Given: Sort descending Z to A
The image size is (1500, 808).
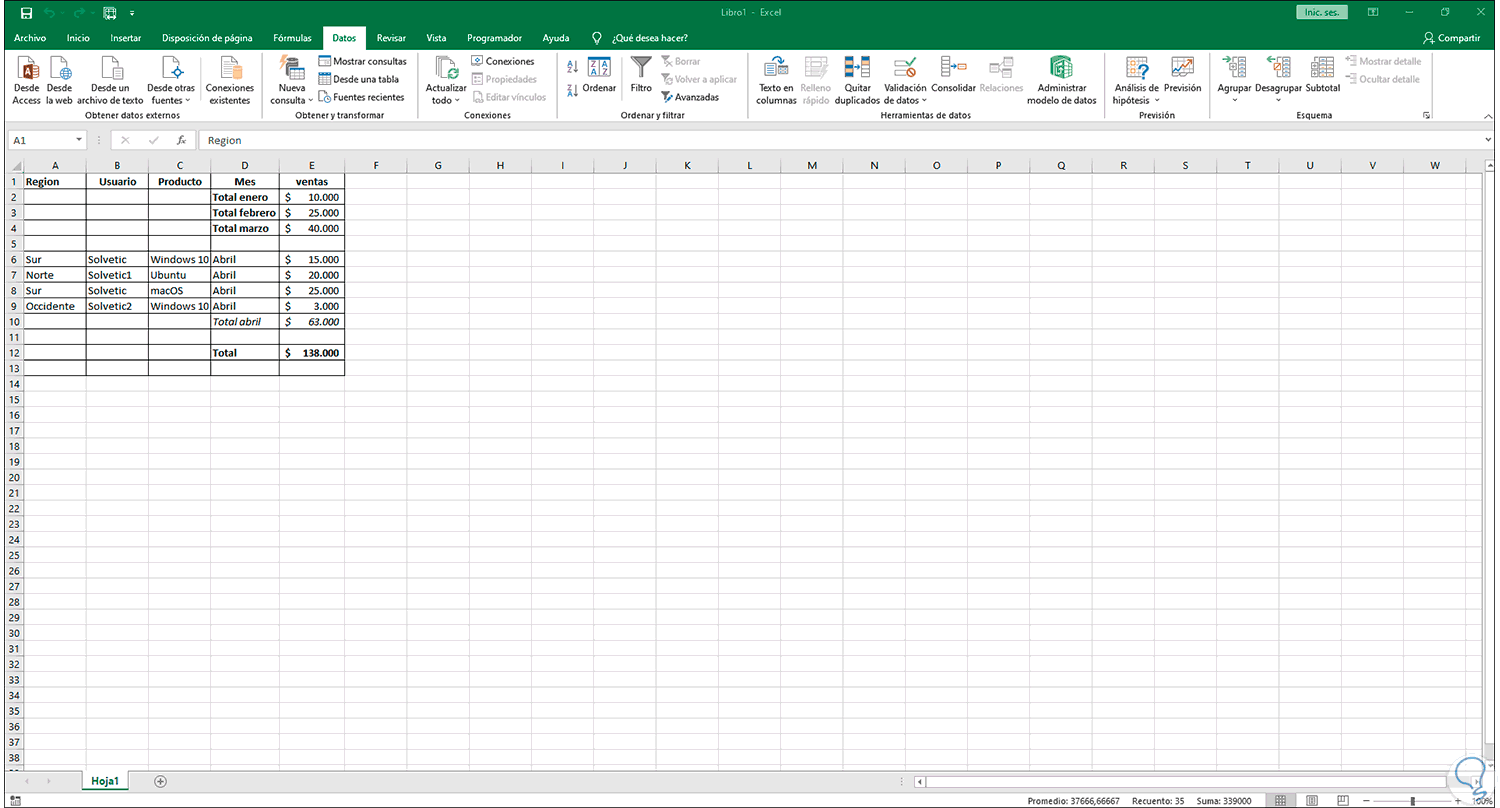Looking at the screenshot, I should 572,90.
